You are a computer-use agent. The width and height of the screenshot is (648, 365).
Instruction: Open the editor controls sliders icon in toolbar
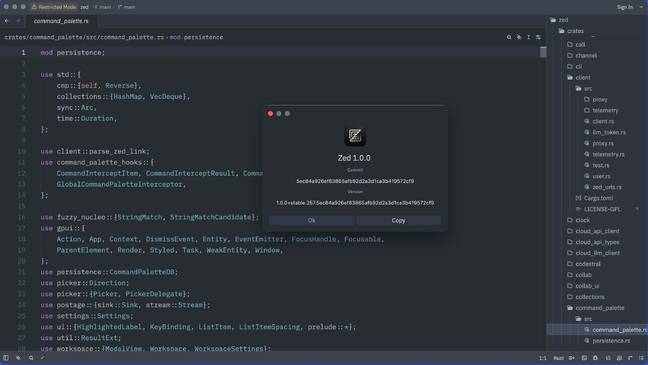pyautogui.click(x=538, y=37)
